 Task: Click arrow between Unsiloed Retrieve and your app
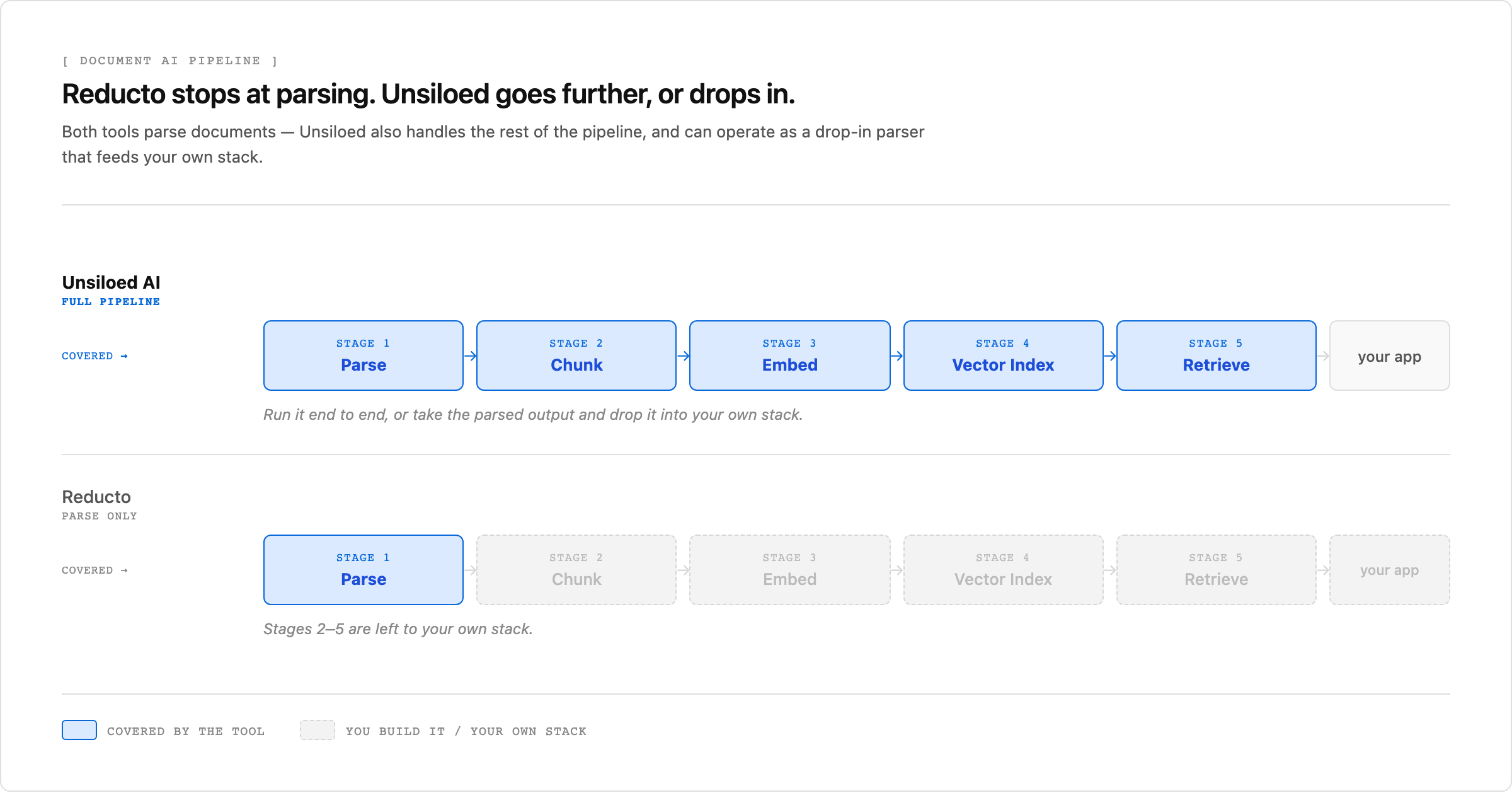[1323, 356]
